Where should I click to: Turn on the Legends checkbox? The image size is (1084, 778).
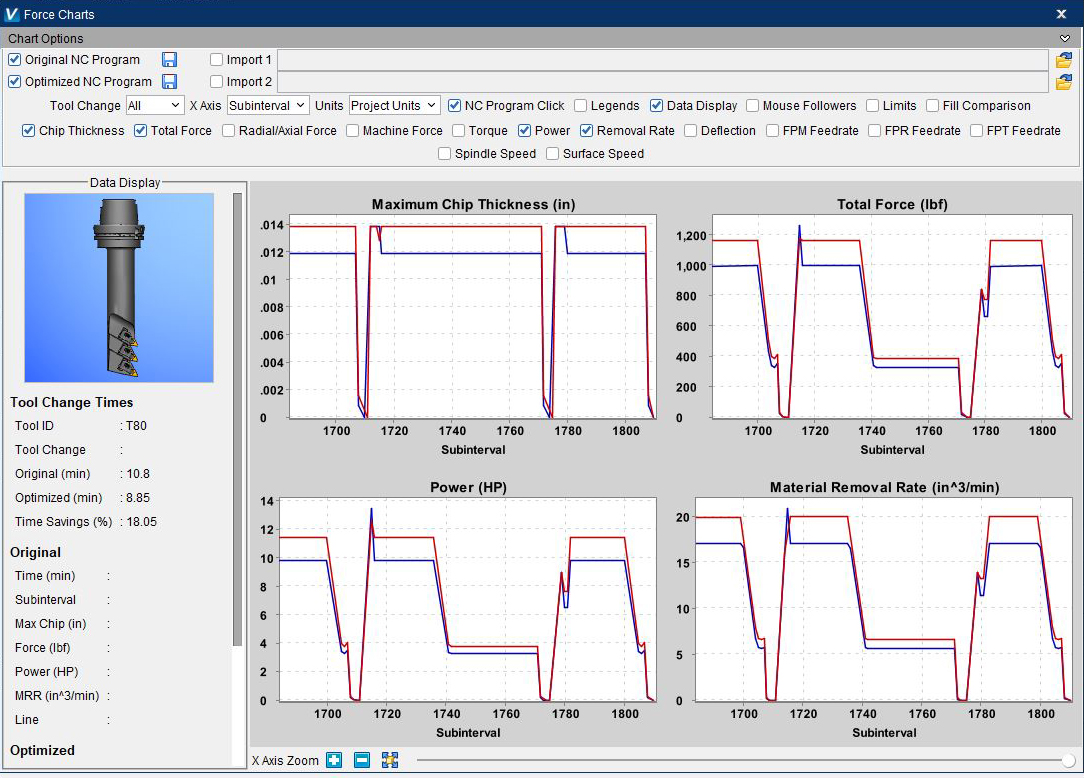click(x=581, y=106)
